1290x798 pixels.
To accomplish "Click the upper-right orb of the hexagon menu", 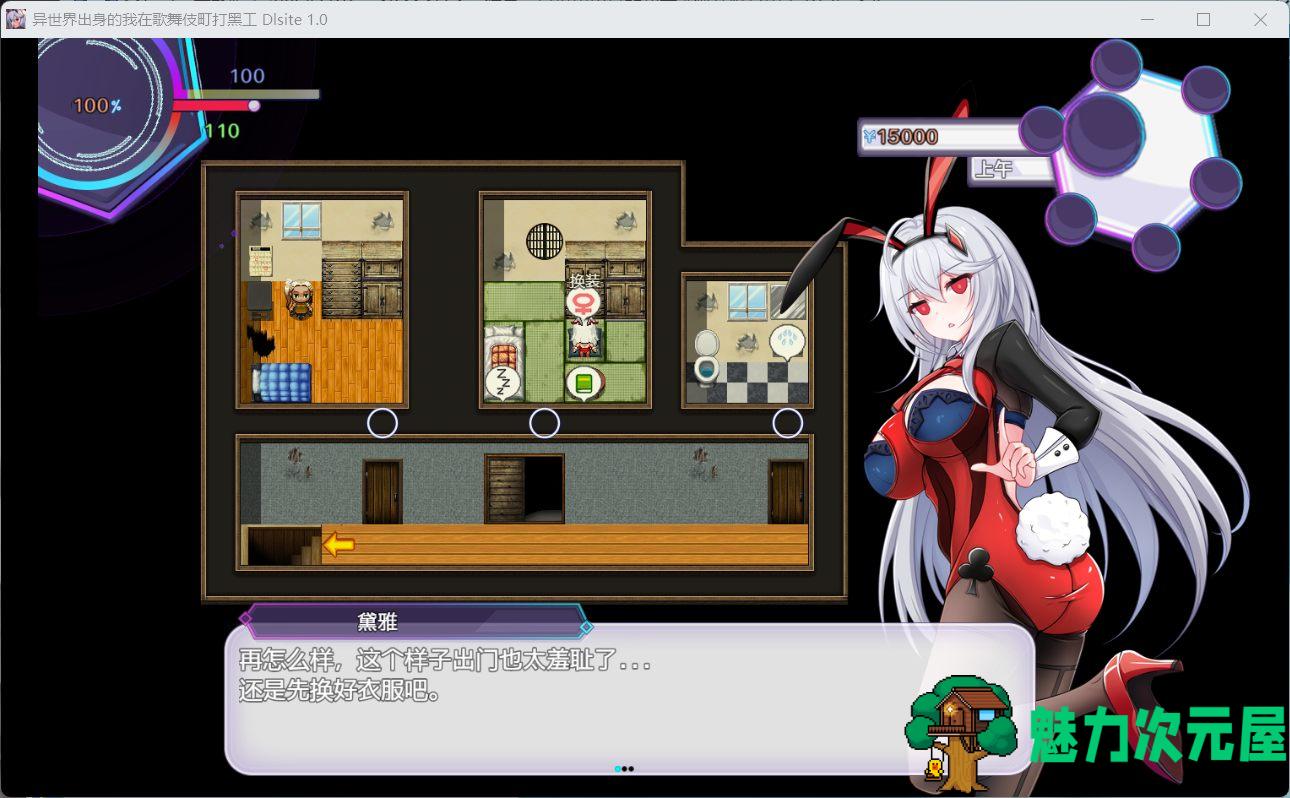I will 1205,90.
